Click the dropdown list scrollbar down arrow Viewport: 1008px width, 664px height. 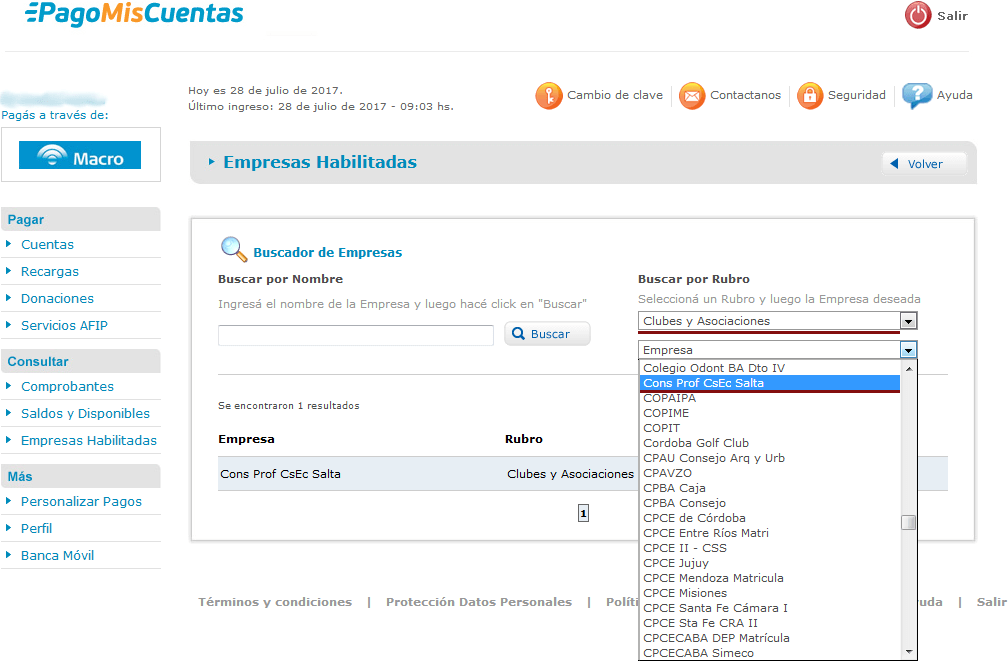pos(908,652)
